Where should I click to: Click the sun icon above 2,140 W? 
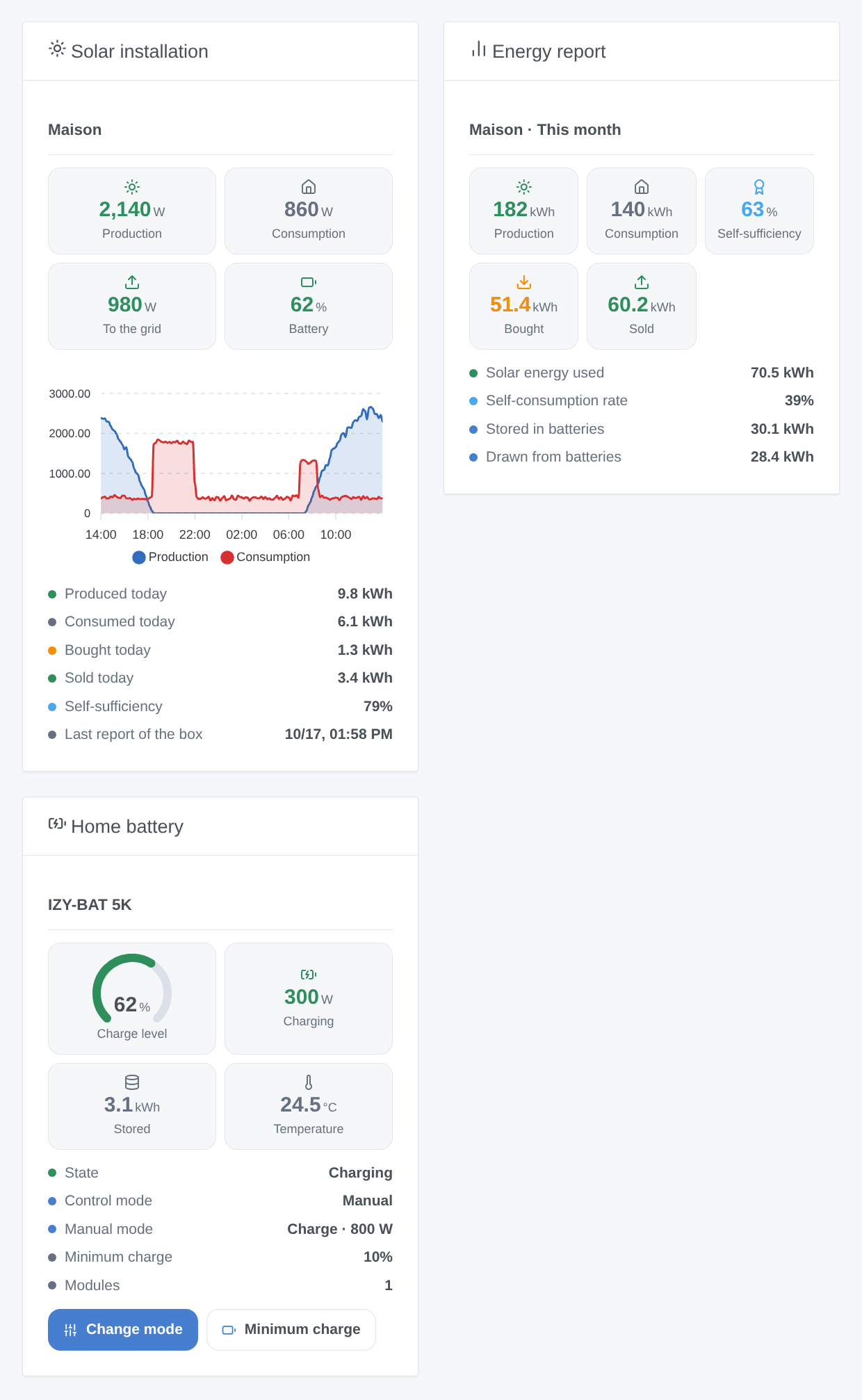(x=132, y=186)
